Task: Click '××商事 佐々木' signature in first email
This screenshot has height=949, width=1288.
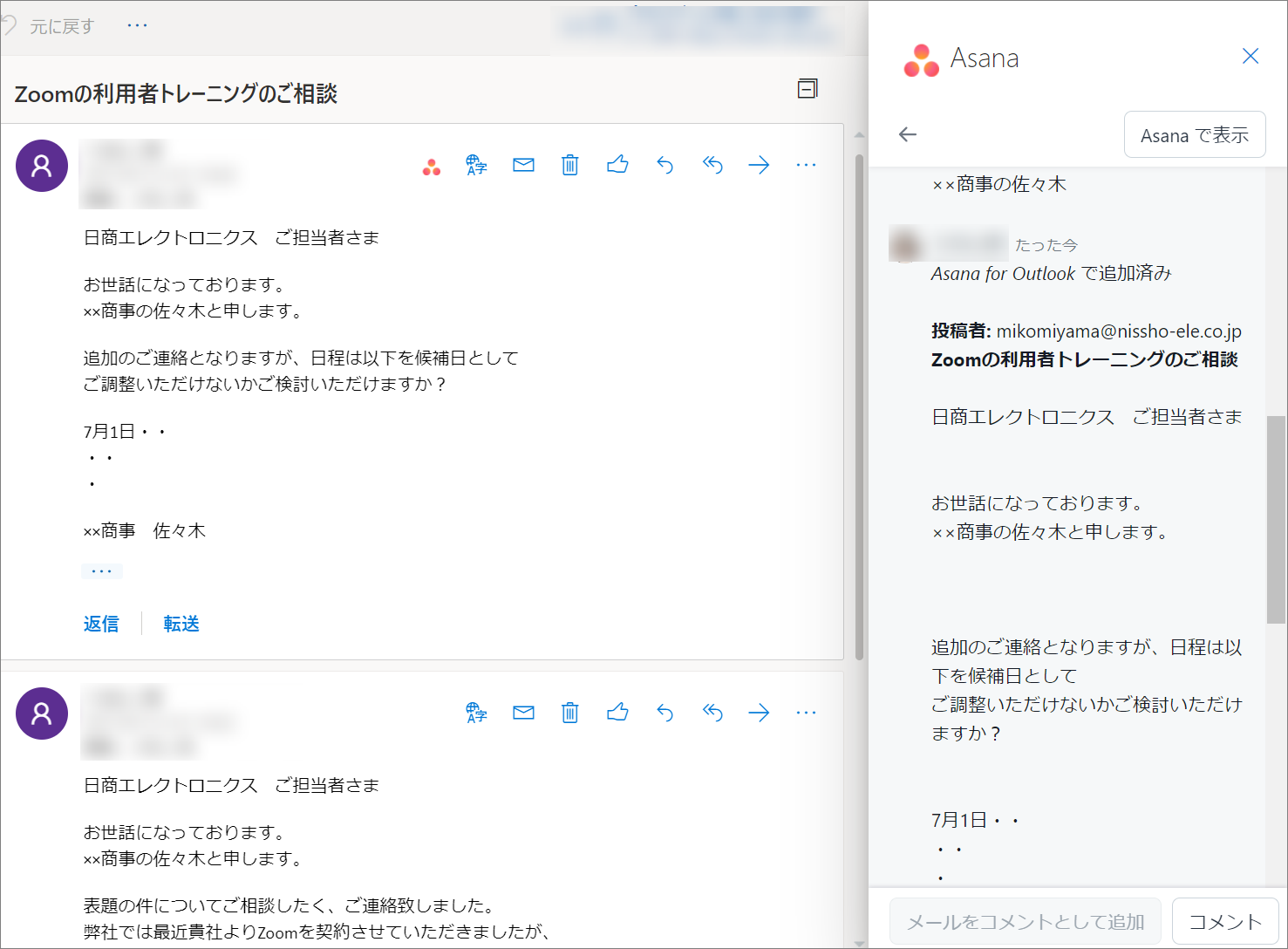Action: pyautogui.click(x=145, y=530)
